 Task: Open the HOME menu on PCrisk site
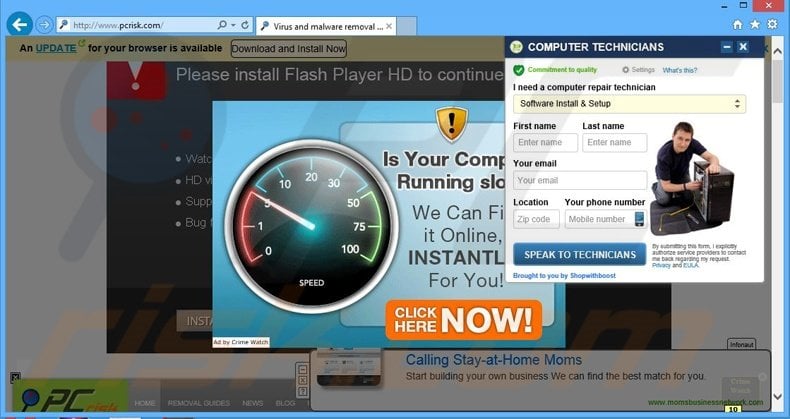tap(145, 403)
